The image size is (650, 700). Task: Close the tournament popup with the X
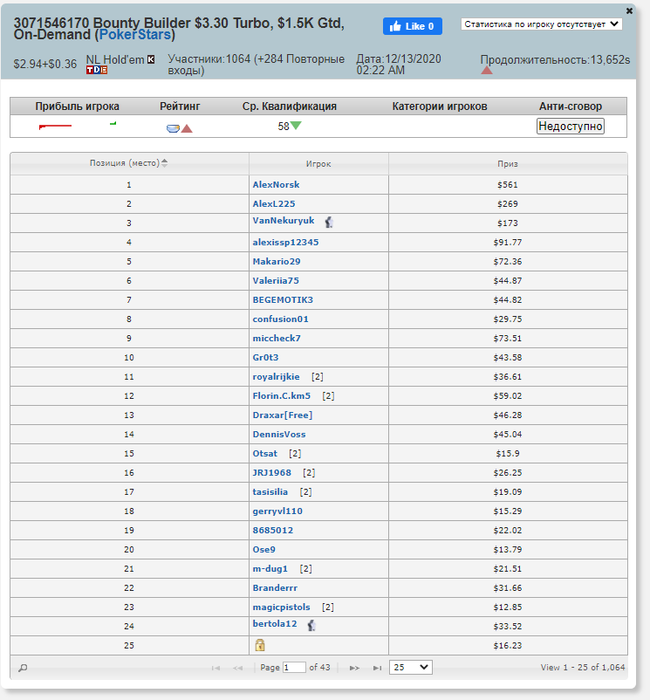[x=629, y=11]
